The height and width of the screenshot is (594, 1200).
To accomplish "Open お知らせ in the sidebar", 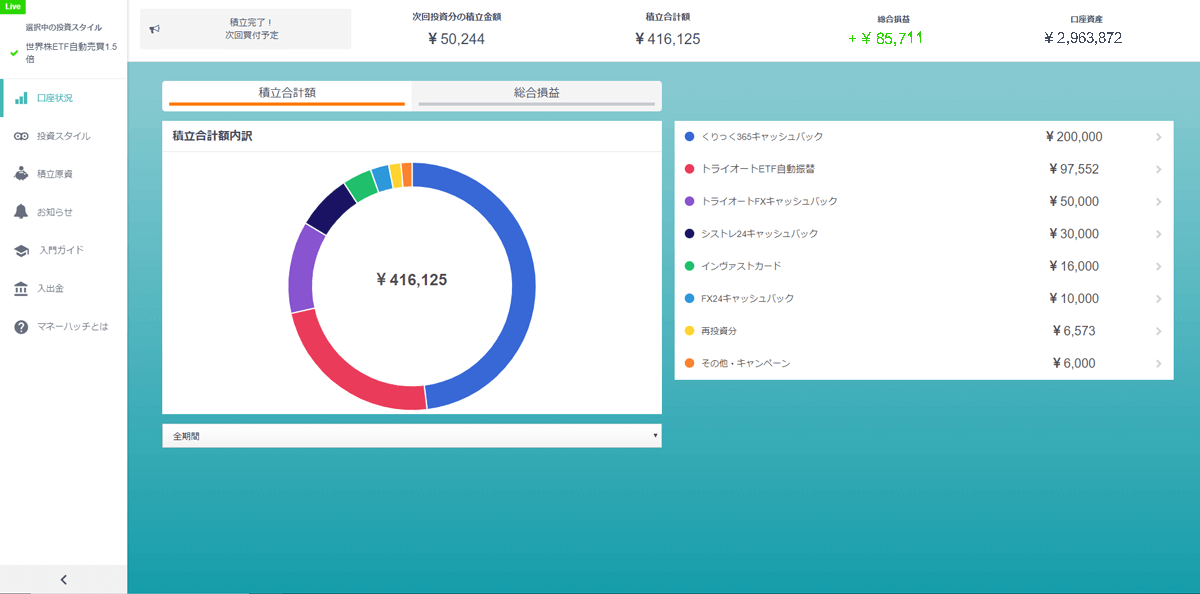I will click(63, 212).
